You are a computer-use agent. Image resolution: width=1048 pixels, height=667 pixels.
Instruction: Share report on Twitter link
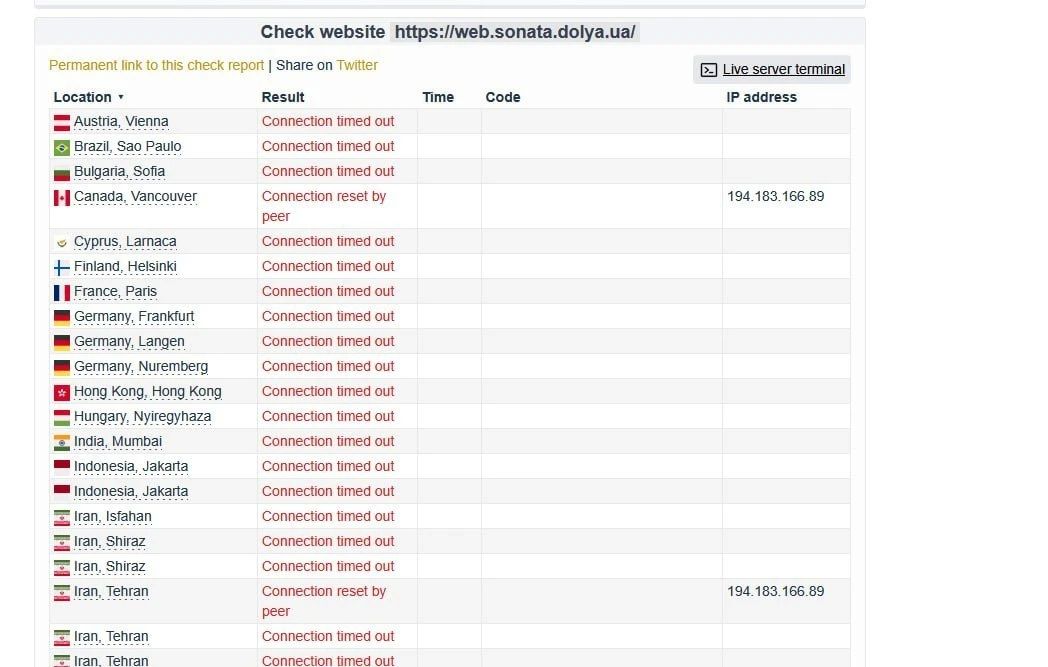[357, 65]
